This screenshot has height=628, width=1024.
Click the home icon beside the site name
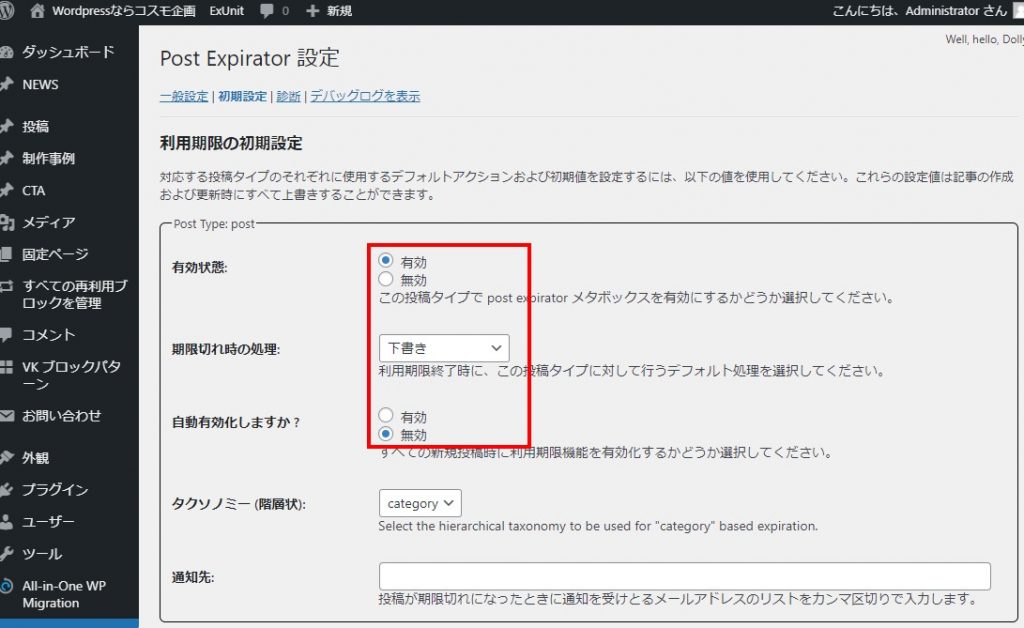[38, 11]
